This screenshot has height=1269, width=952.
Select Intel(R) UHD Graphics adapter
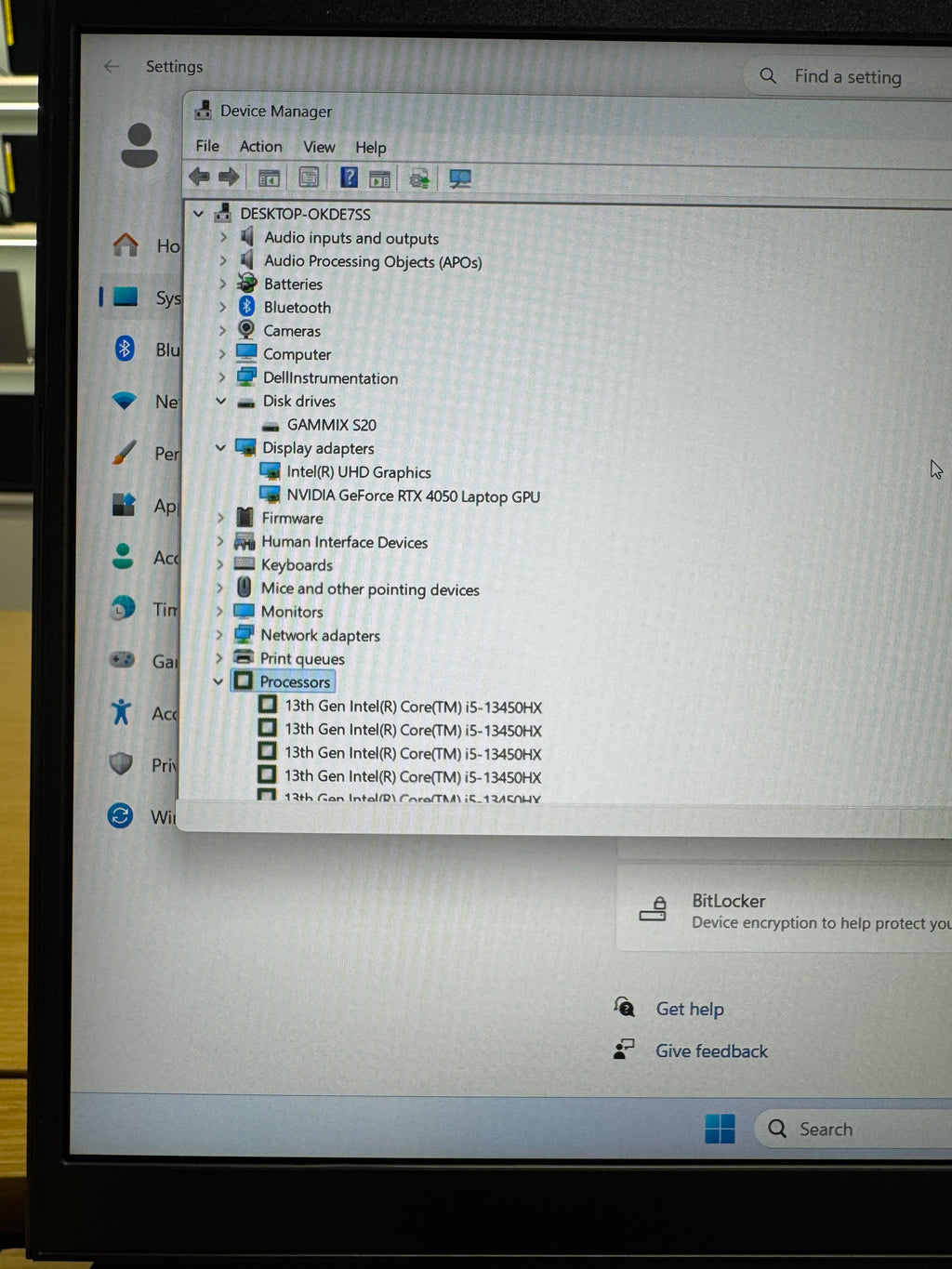coord(358,472)
